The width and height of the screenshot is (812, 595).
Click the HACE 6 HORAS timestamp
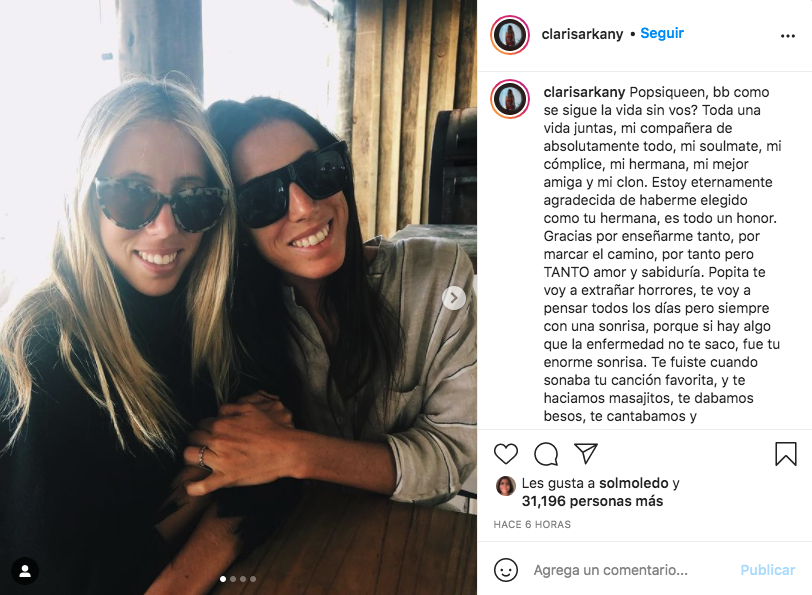click(x=532, y=525)
